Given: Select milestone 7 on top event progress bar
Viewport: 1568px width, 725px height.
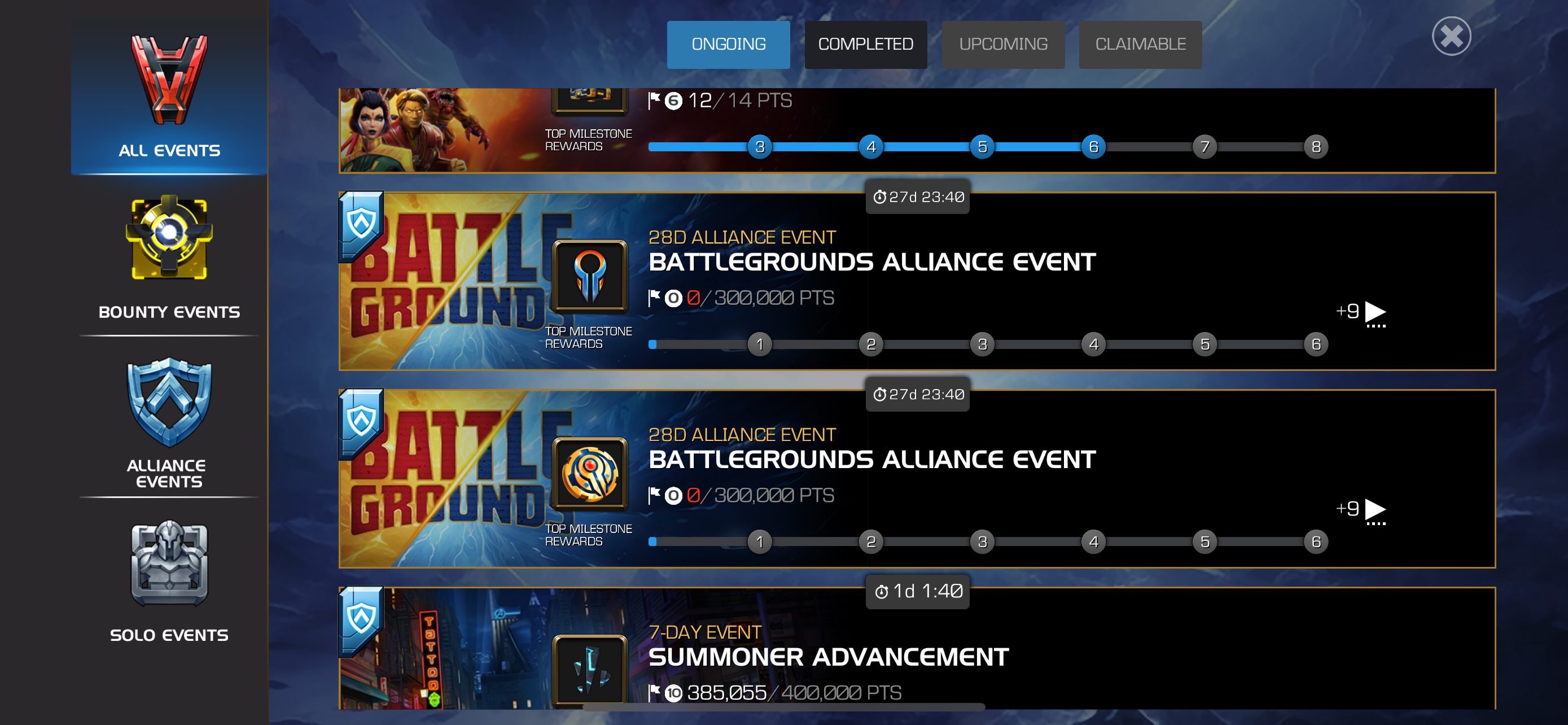Looking at the screenshot, I should (x=1205, y=147).
